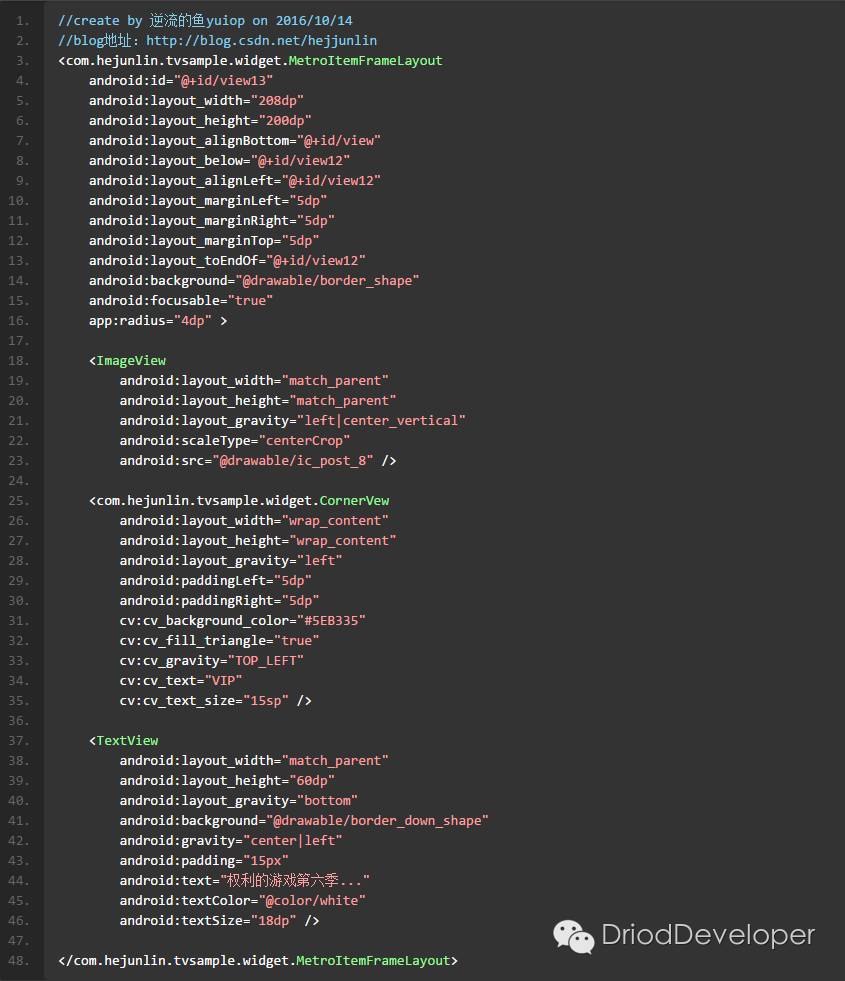845x981 pixels.
Task: Click the "@+id/view13" id value
Action: tap(223, 81)
